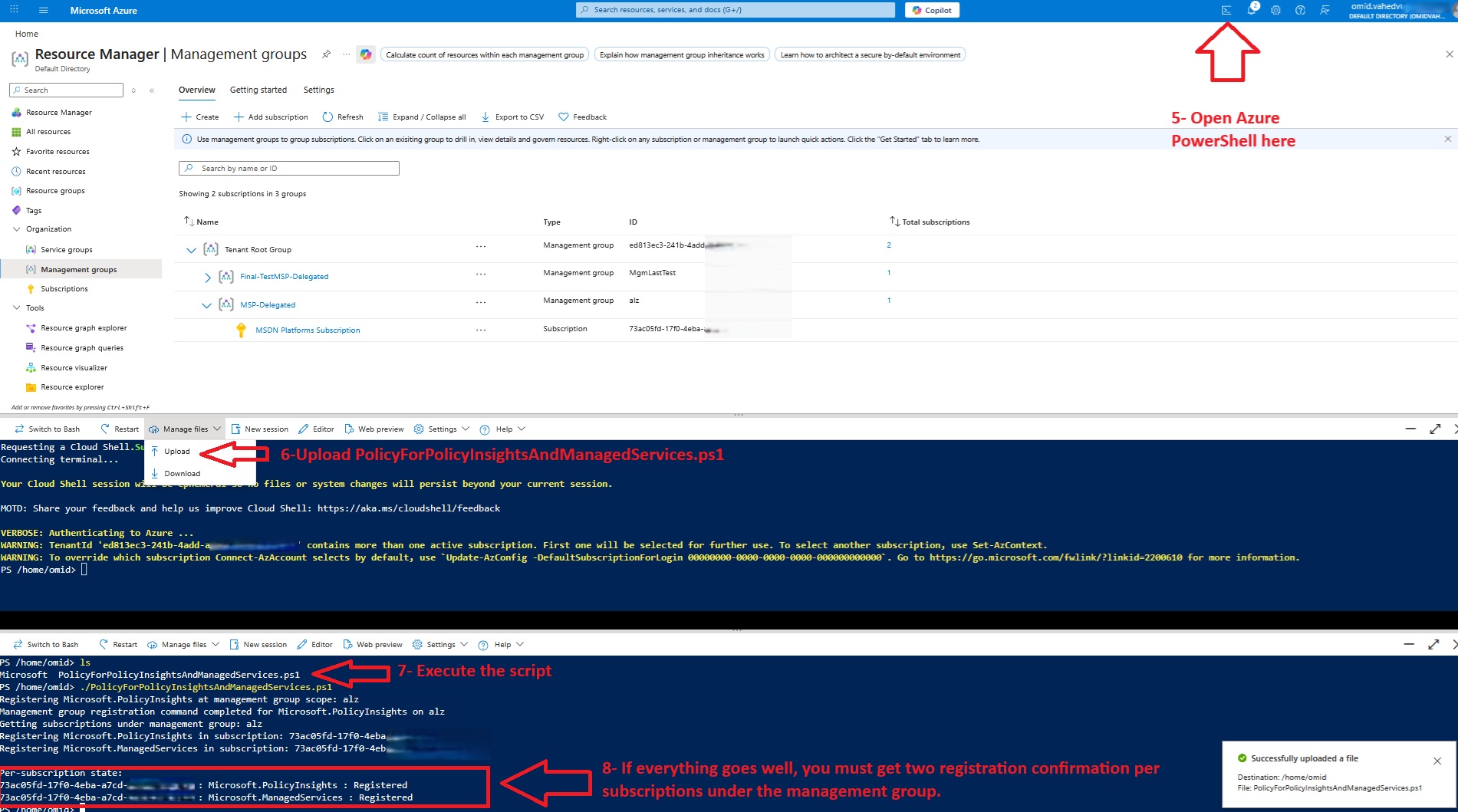Click the Add subscription button

click(270, 117)
